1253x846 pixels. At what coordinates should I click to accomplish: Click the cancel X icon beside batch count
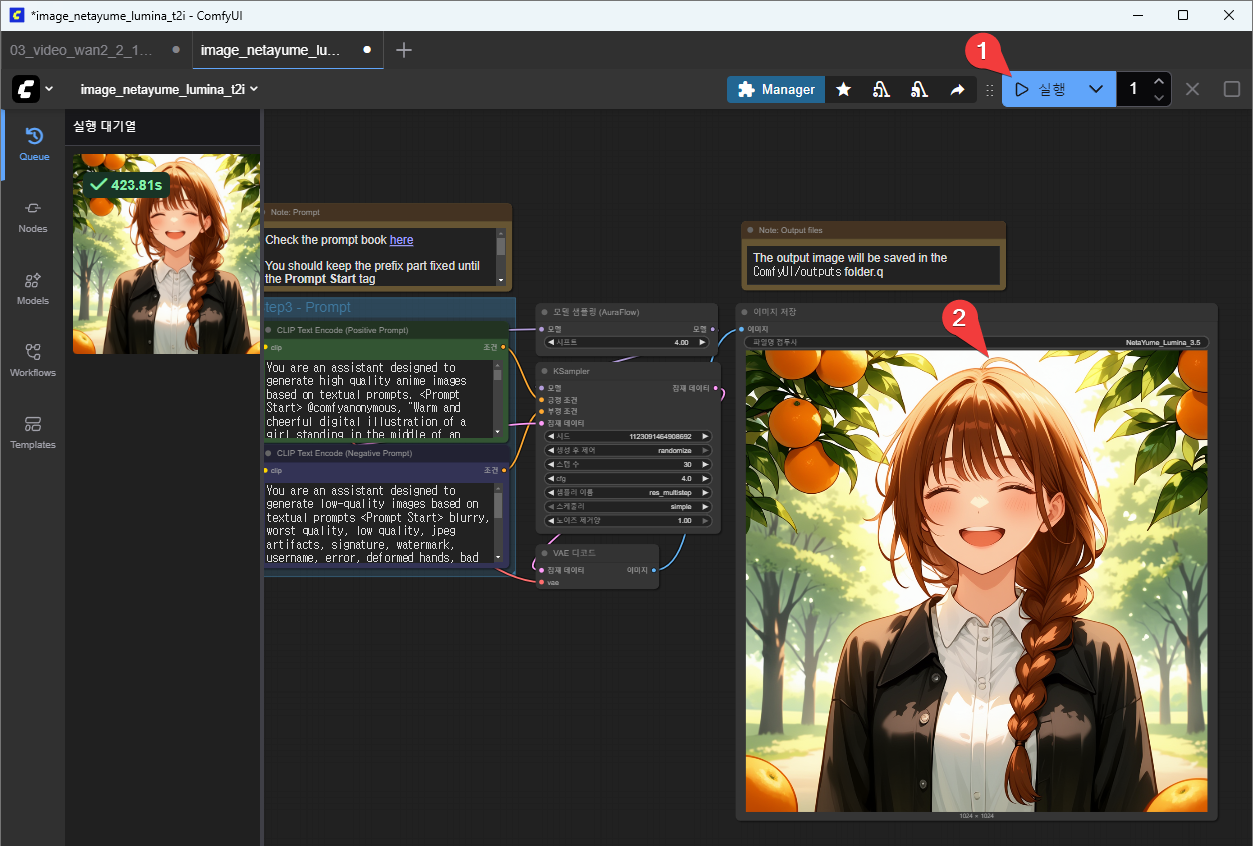tap(1192, 89)
